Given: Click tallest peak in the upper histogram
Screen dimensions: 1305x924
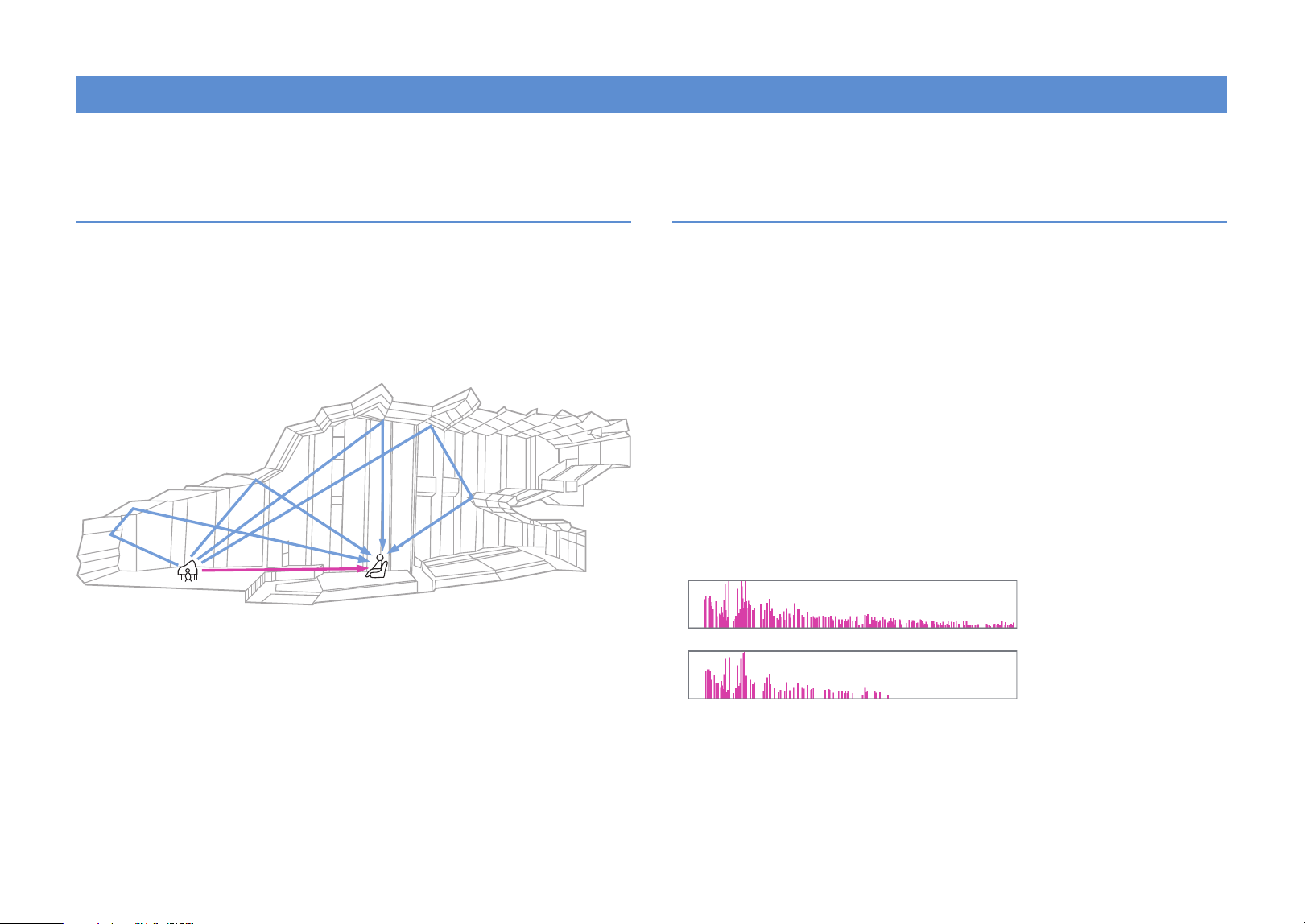Looking at the screenshot, I should (x=741, y=604).
